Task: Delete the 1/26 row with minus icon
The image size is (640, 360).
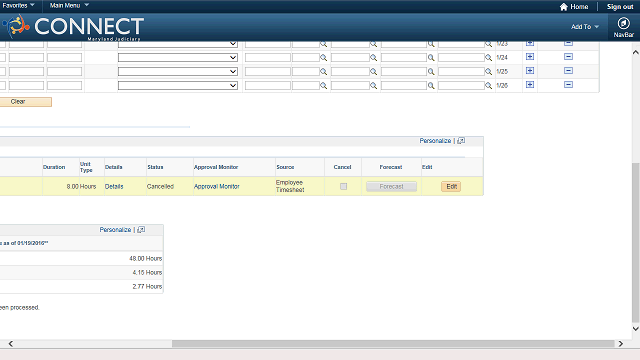Action: [569, 84]
